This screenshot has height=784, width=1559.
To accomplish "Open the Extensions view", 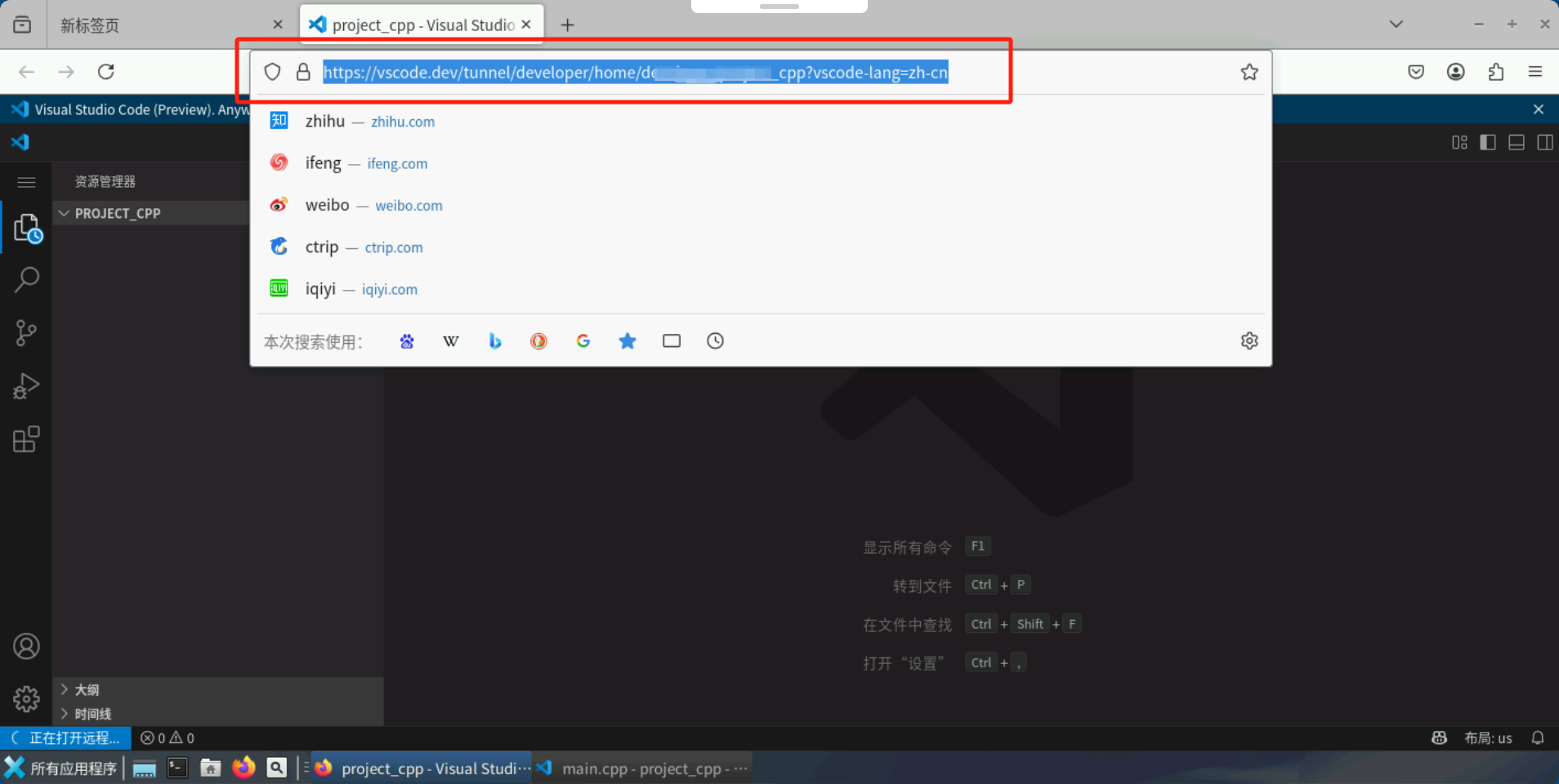I will (x=27, y=439).
